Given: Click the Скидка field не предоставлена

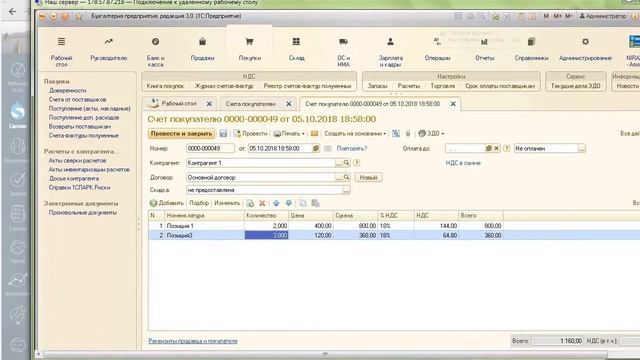Looking at the screenshot, I should point(264,190).
